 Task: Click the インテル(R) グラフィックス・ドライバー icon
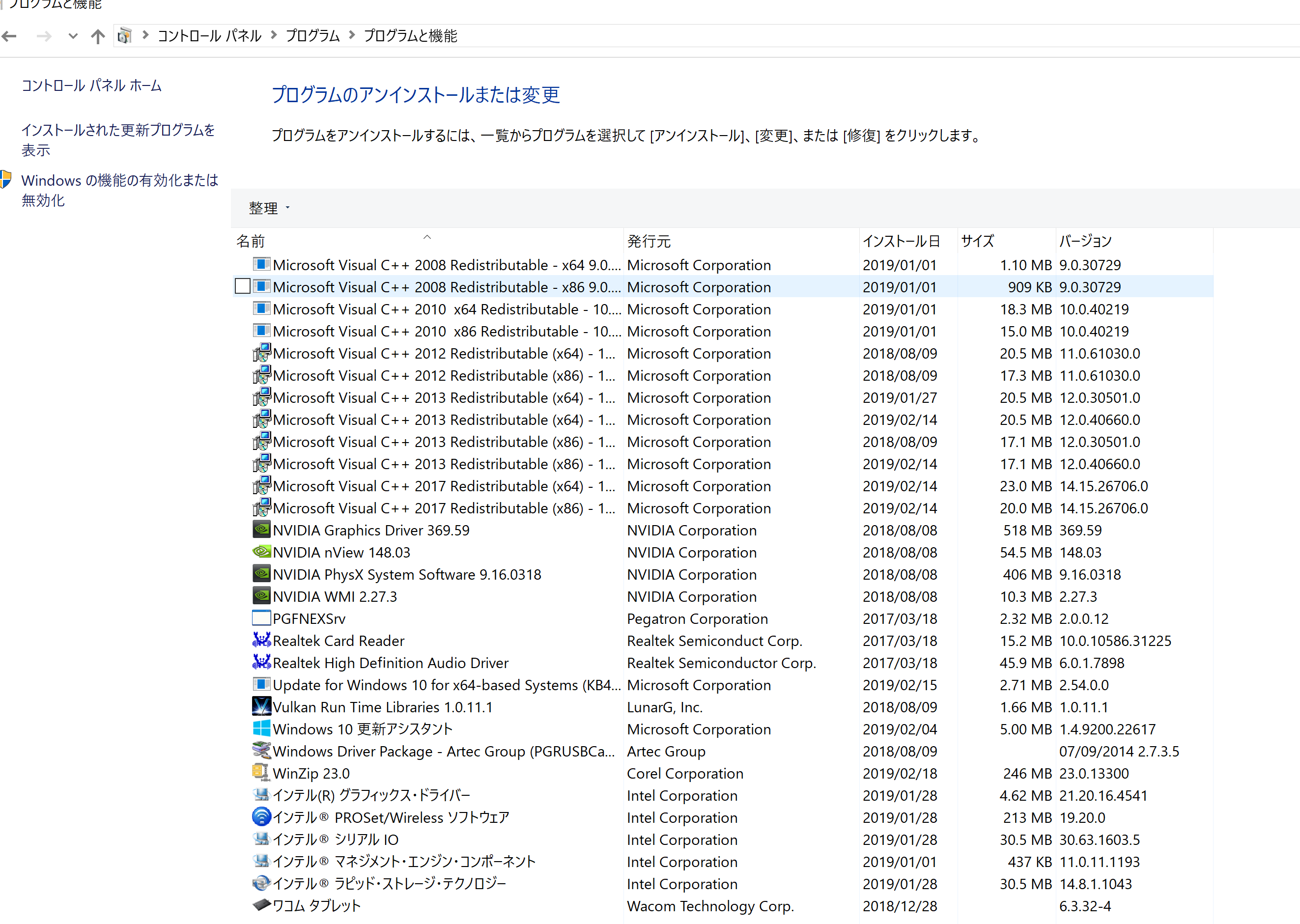point(261,795)
